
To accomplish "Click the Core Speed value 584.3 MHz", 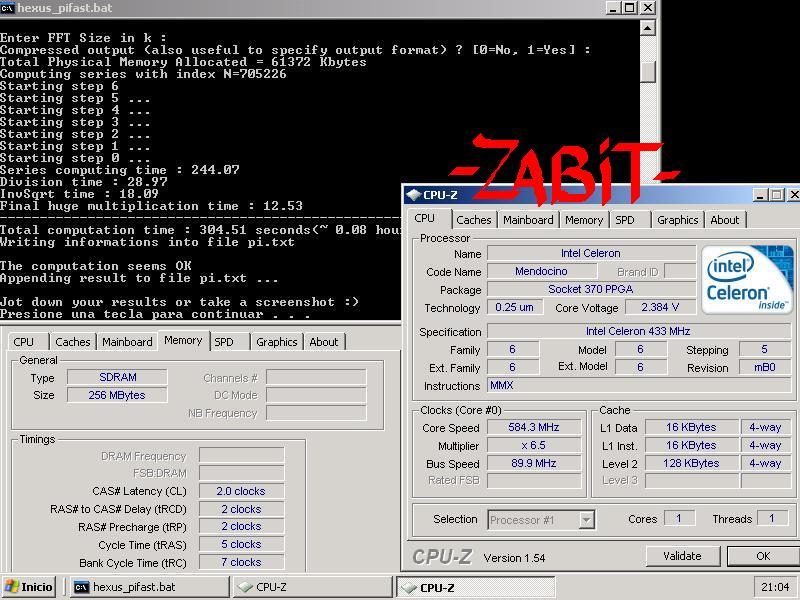I will 534,427.
